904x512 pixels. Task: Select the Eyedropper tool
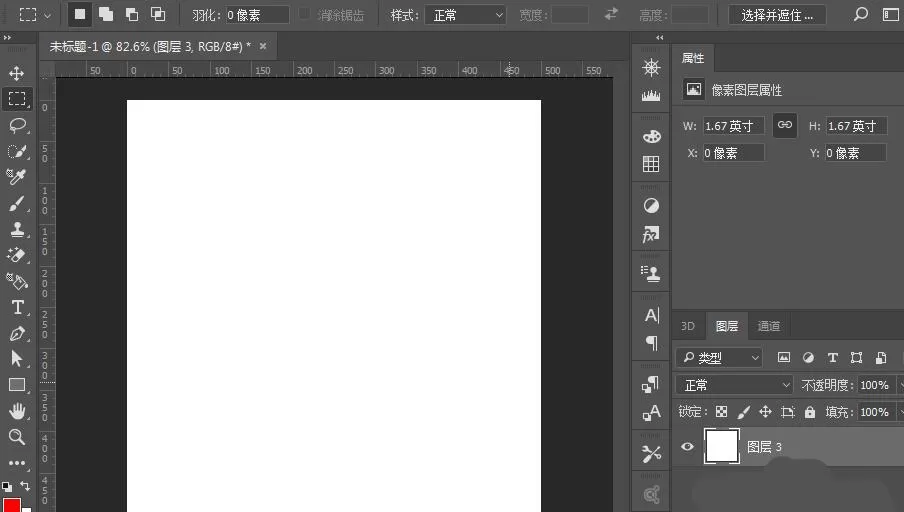(17, 176)
